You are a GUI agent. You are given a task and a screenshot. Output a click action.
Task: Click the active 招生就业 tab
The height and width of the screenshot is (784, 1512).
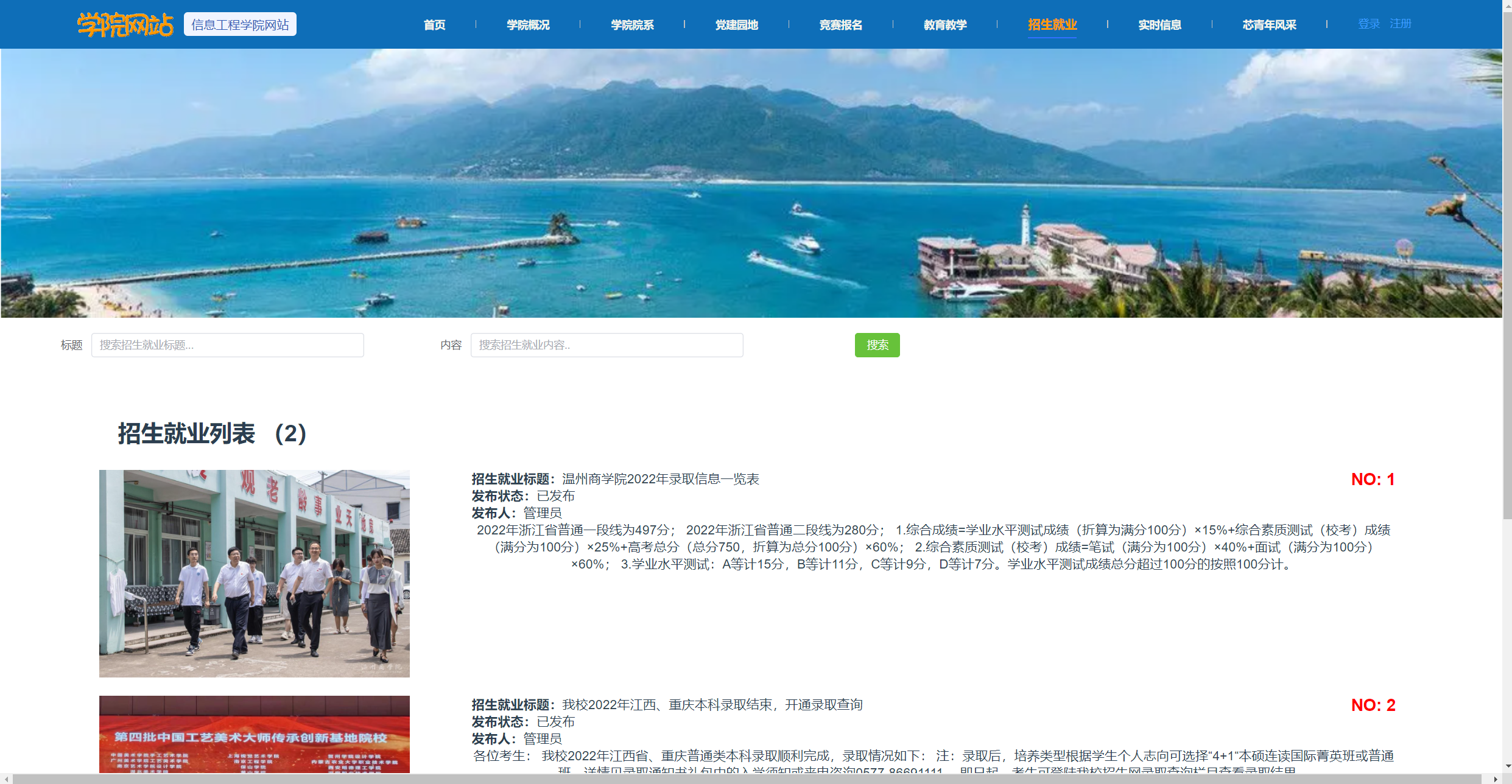1052,25
